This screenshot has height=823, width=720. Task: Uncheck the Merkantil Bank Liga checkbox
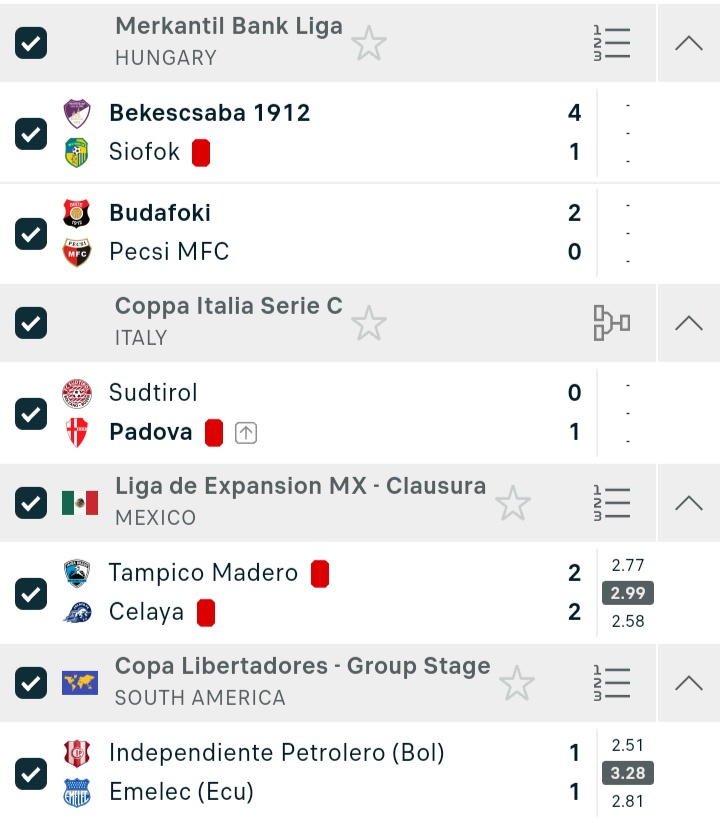click(x=31, y=43)
